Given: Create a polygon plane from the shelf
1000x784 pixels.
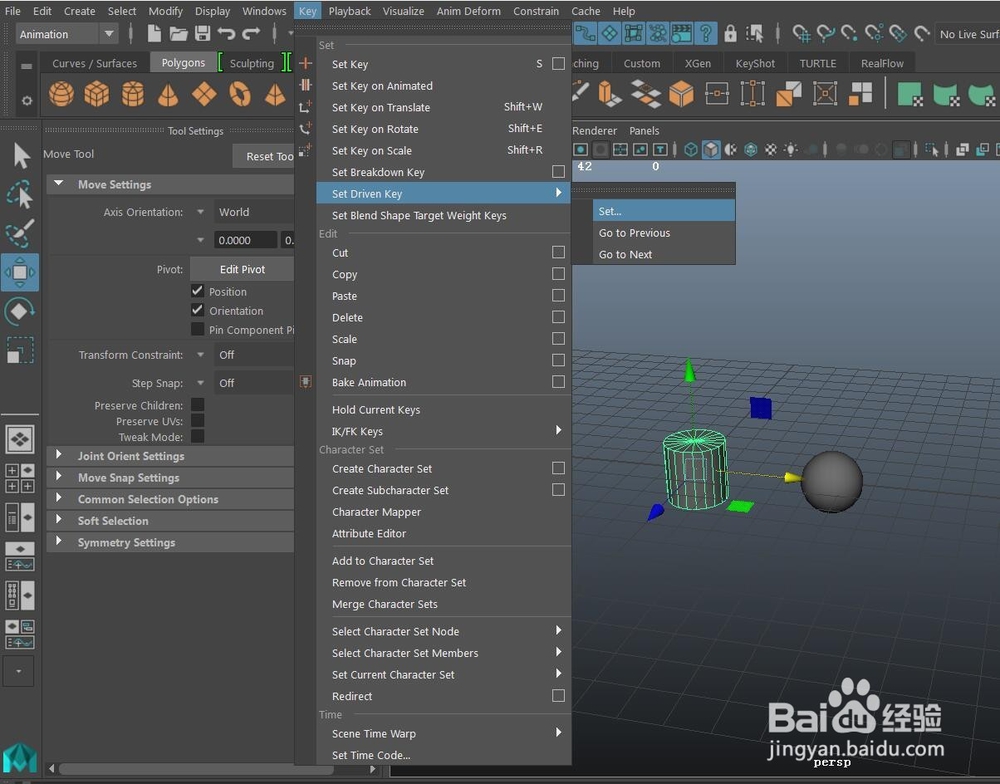Looking at the screenshot, I should coord(204,94).
